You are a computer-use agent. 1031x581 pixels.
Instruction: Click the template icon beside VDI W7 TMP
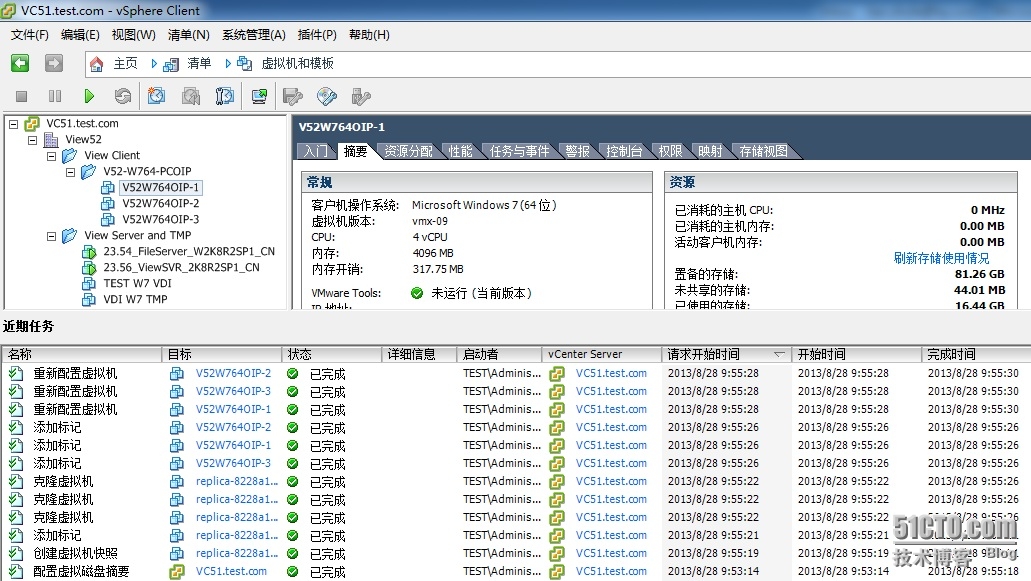pos(89,300)
